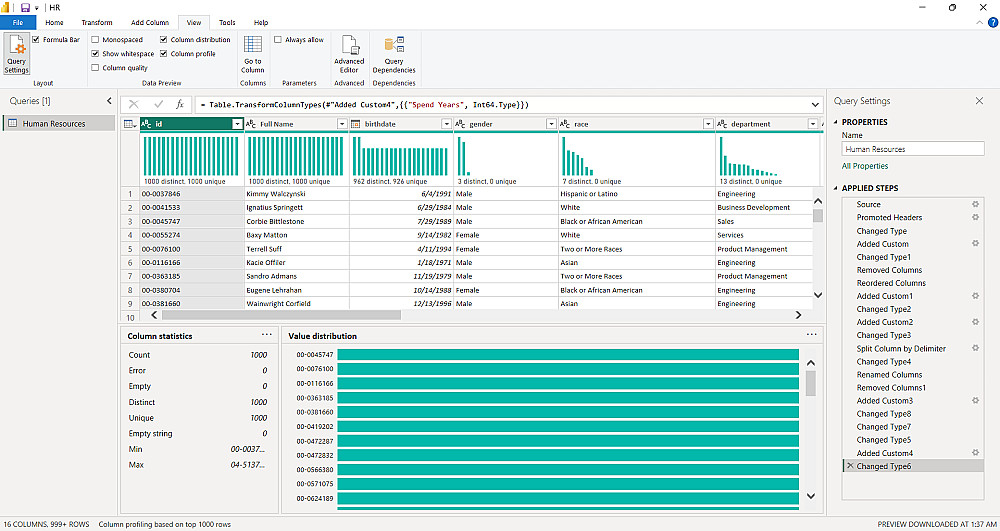
Task: Open the Advanced Editor
Action: (x=349, y=54)
